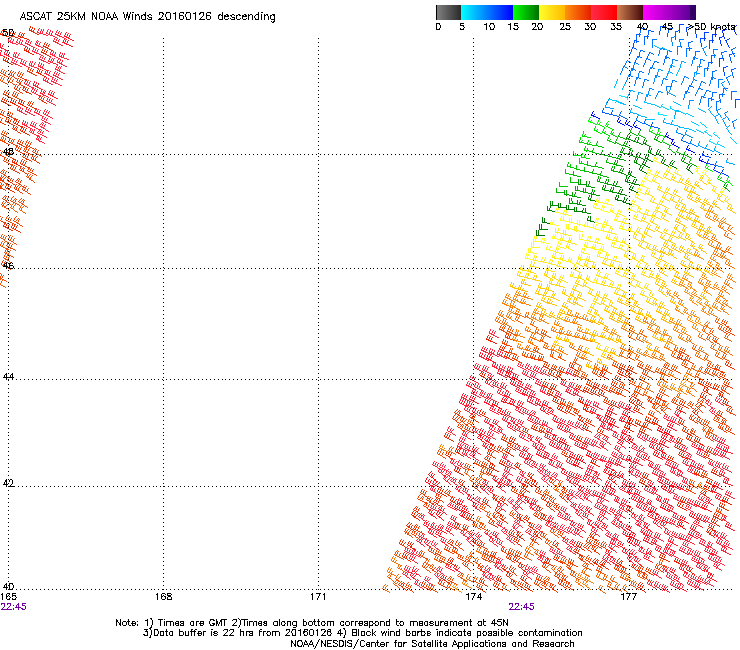Select the '35' legend scale label
The image size is (740, 650).
(616, 27)
